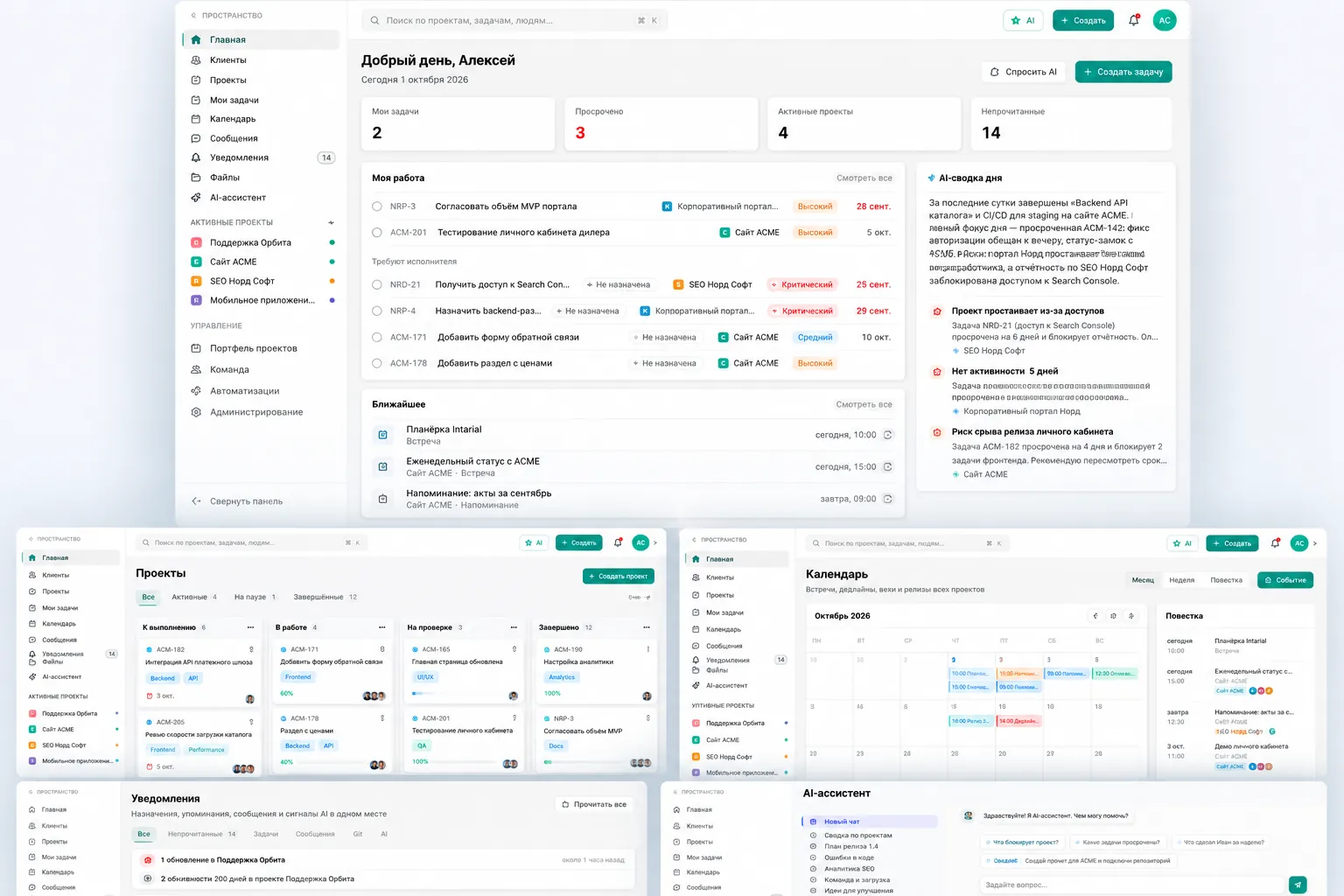
Task: Mark task NRP-3 as done with its circle
Action: point(377,206)
